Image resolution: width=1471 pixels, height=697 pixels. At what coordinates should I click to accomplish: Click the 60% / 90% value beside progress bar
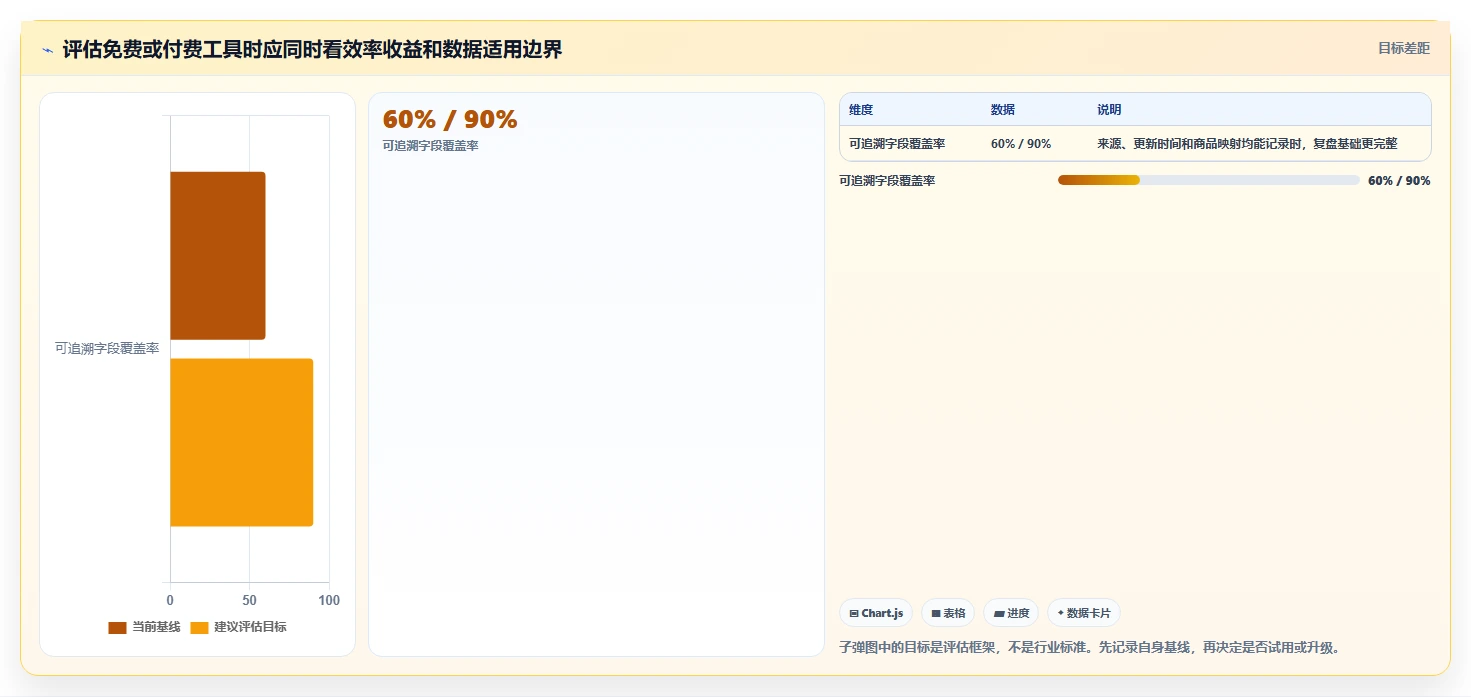click(1399, 181)
